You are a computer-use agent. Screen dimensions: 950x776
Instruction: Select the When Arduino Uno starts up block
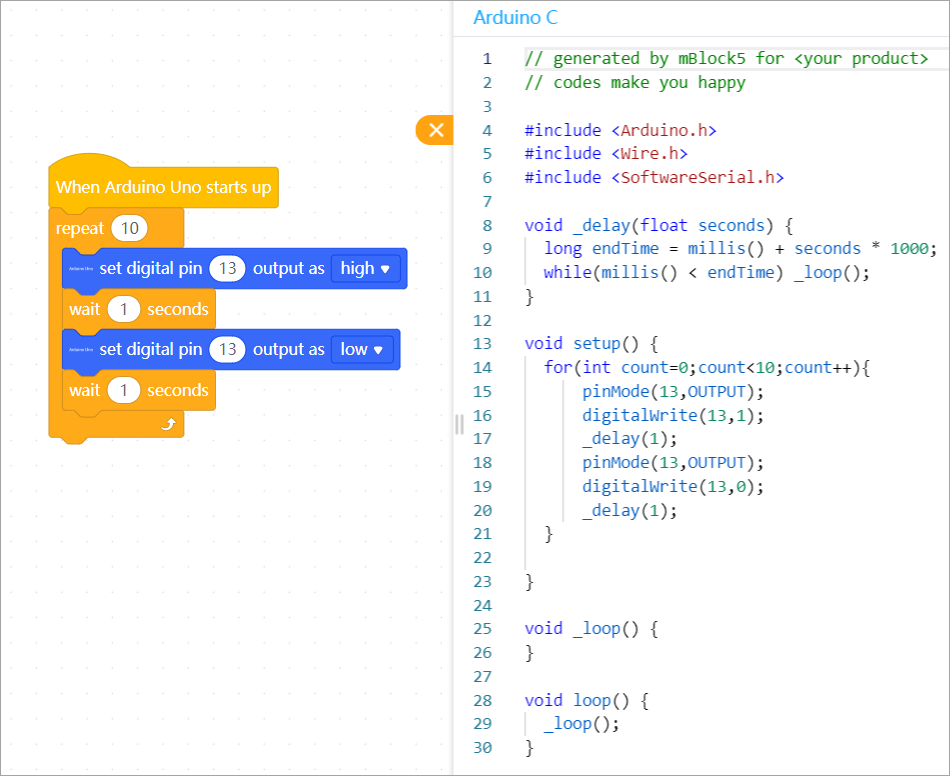tap(163, 187)
